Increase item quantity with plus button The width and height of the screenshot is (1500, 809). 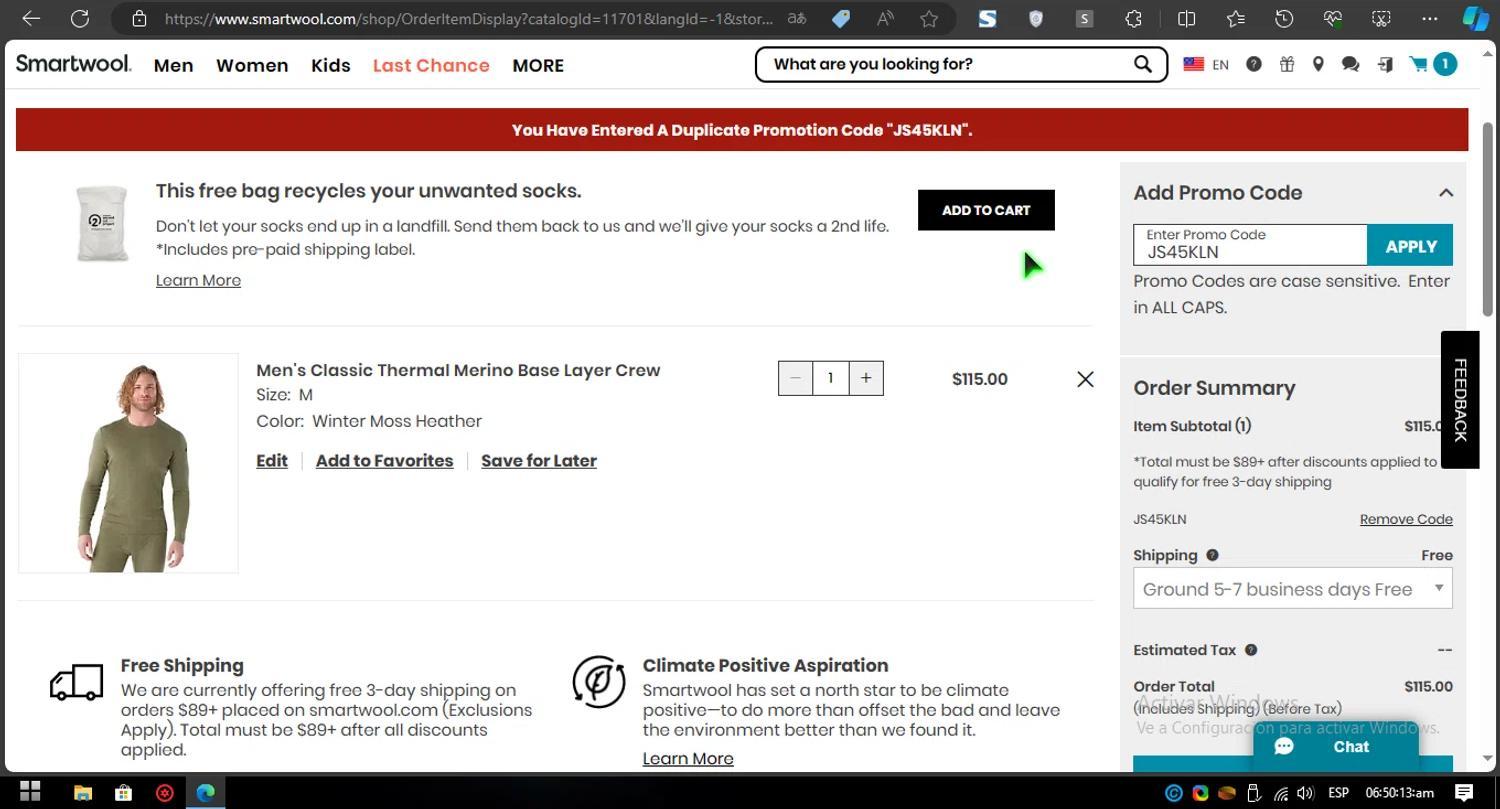pos(866,378)
